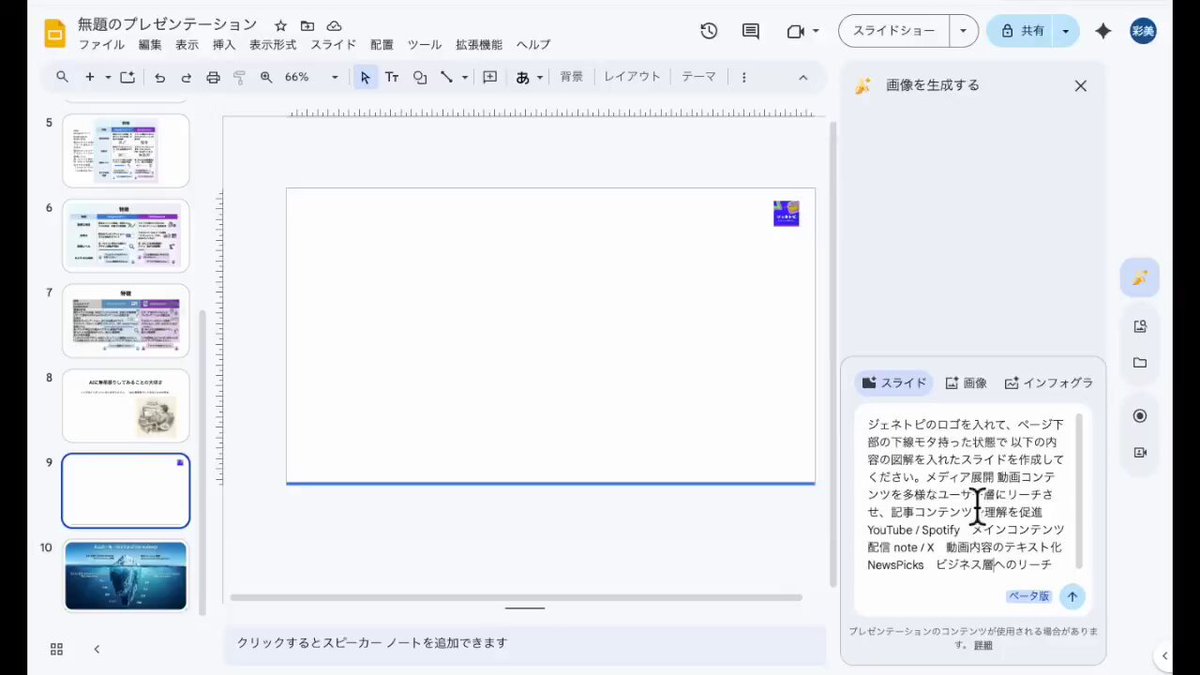Switch to grid view of slides
This screenshot has height=675, width=1200.
57,649
